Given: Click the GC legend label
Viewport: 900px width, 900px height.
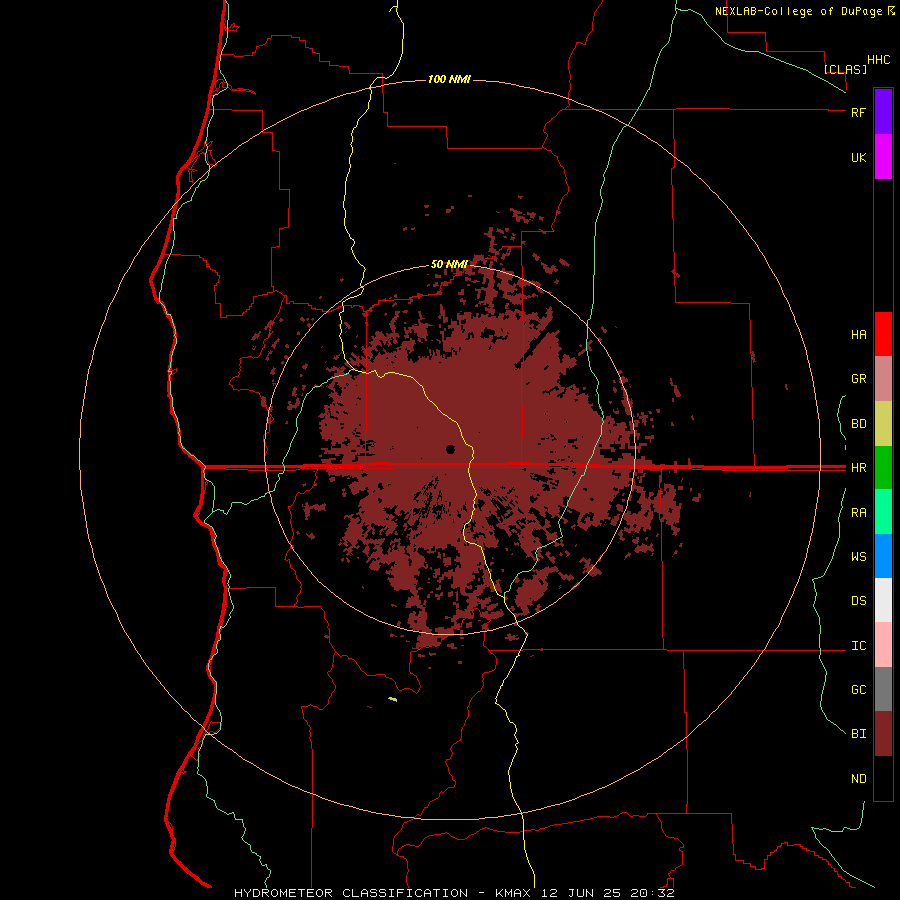Looking at the screenshot, I should point(858,689).
